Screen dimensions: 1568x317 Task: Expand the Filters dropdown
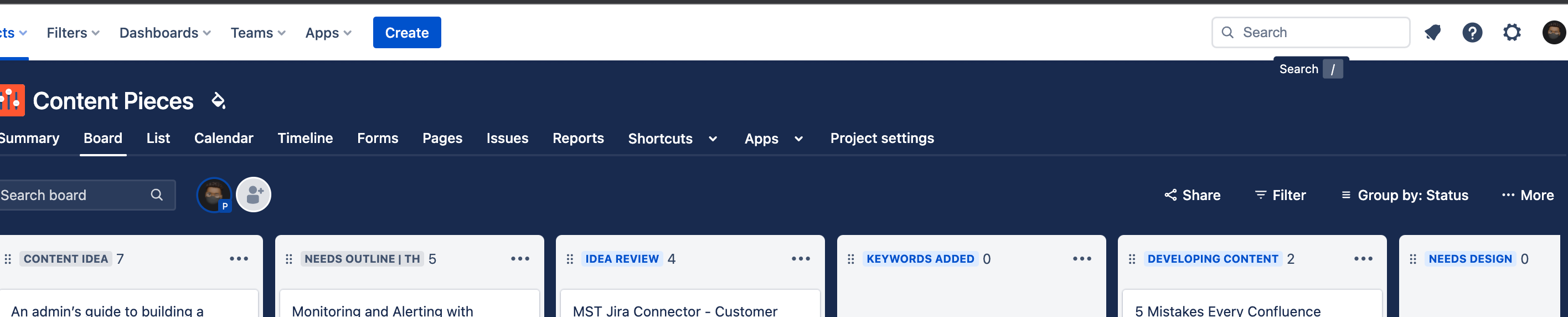pos(73,33)
